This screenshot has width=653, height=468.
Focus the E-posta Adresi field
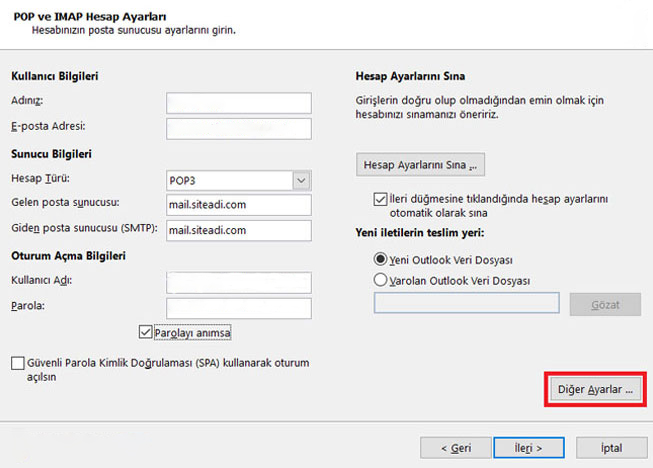(238, 128)
